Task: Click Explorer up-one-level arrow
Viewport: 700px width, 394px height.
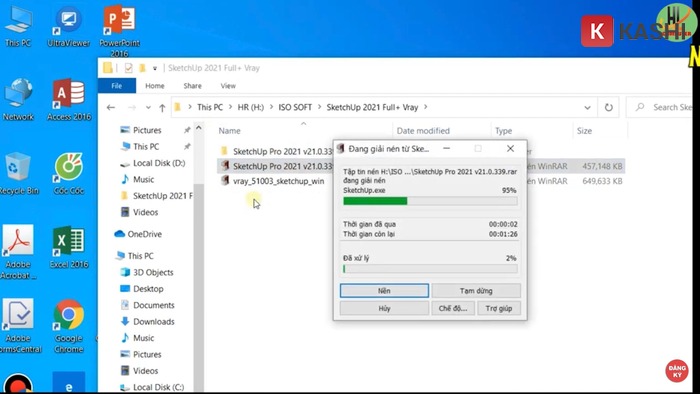Action: pos(162,108)
